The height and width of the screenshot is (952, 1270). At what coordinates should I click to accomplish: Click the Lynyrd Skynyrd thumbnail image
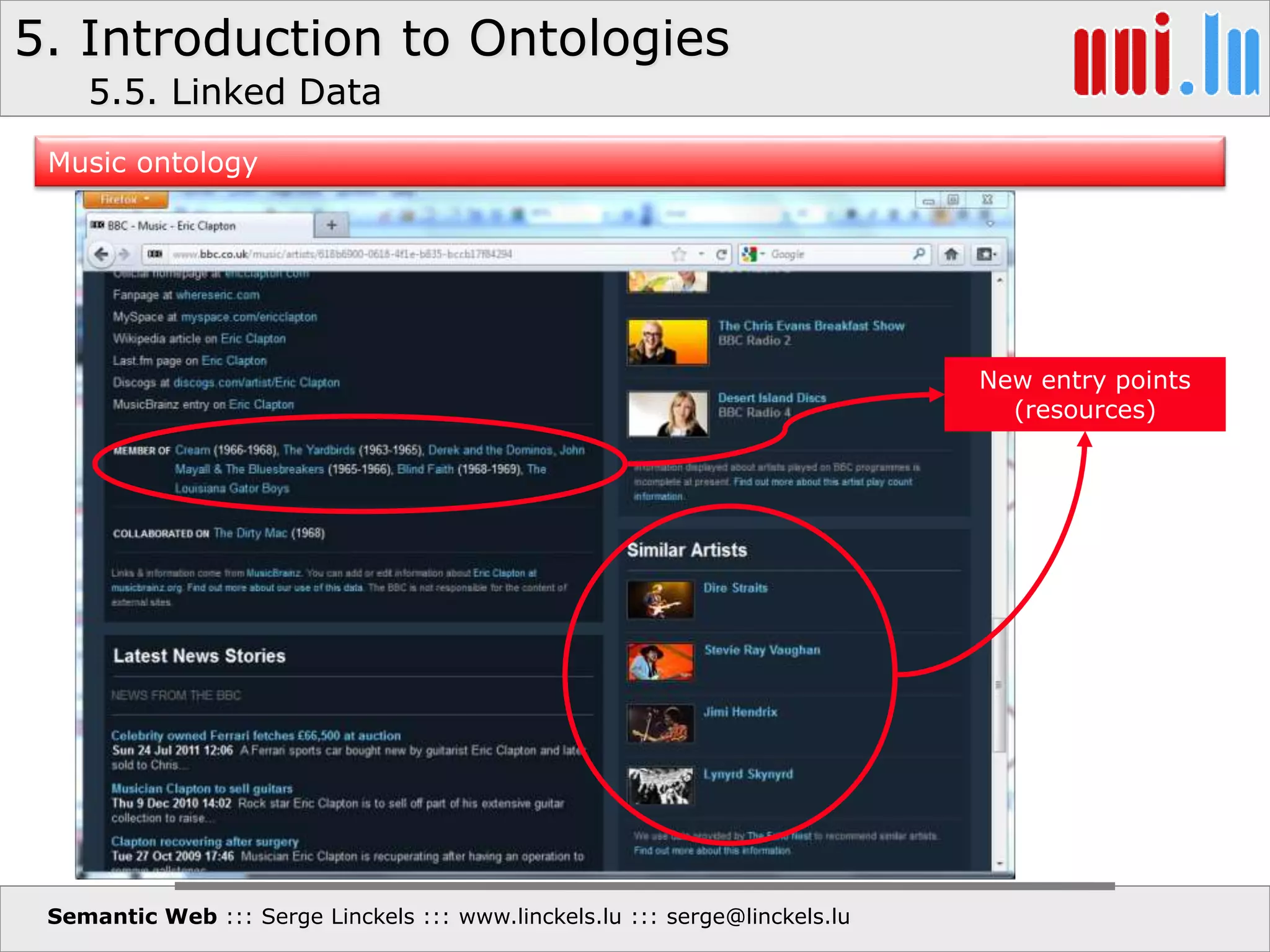click(660, 785)
